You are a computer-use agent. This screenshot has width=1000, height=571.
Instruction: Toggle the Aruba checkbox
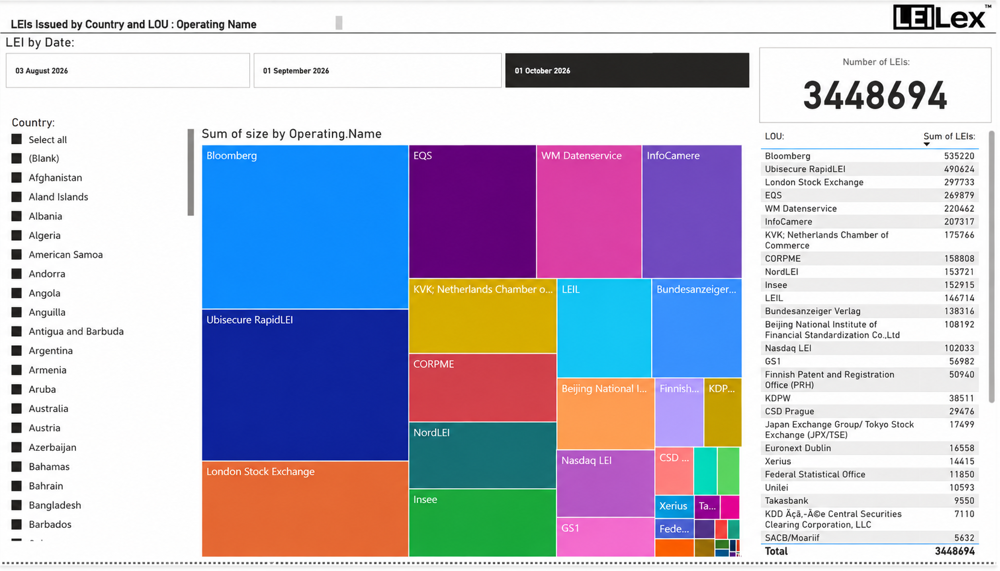[x=17, y=389]
